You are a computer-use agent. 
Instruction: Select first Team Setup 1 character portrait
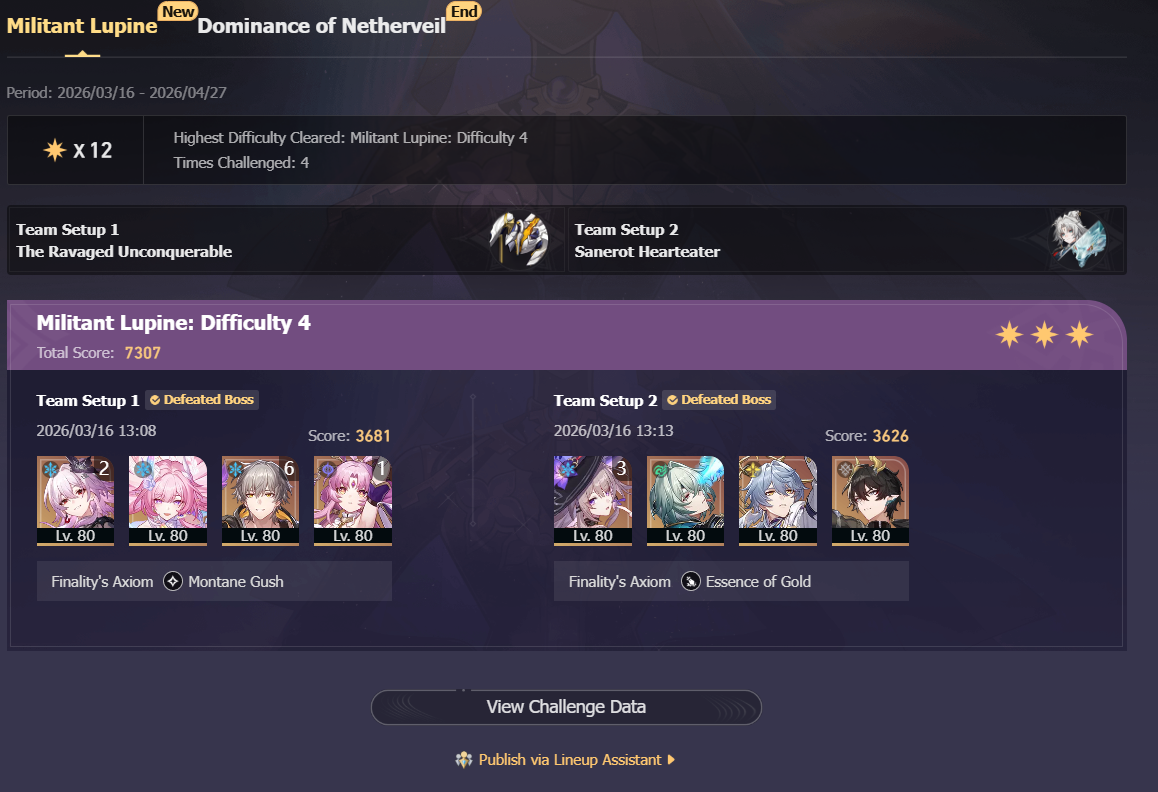tap(75, 501)
